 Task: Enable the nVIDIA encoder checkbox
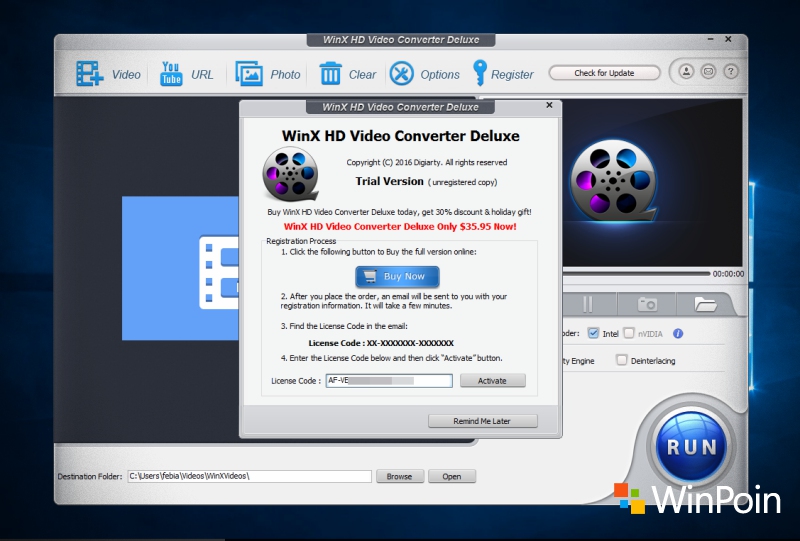[x=629, y=333]
